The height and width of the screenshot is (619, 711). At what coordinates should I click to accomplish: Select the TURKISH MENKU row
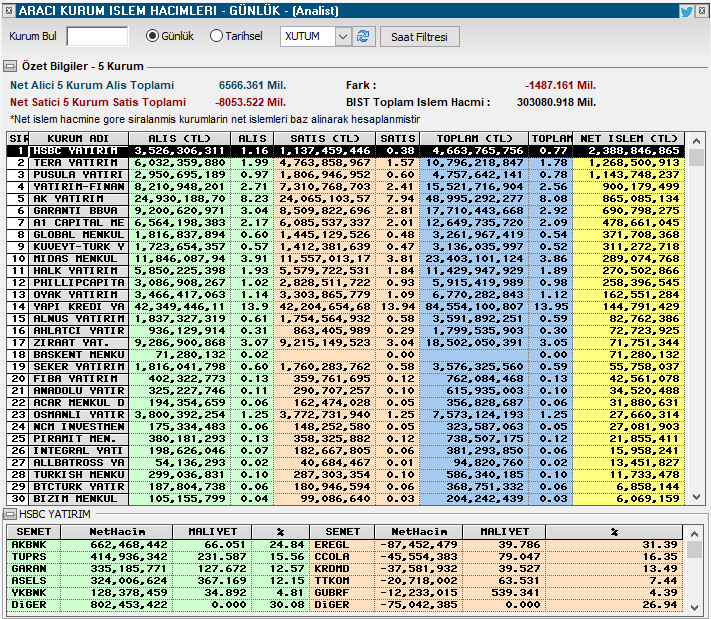pos(346,475)
